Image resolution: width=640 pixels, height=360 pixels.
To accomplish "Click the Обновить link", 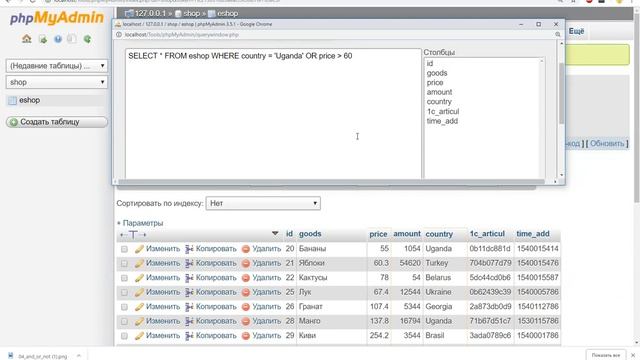I will tap(607, 143).
